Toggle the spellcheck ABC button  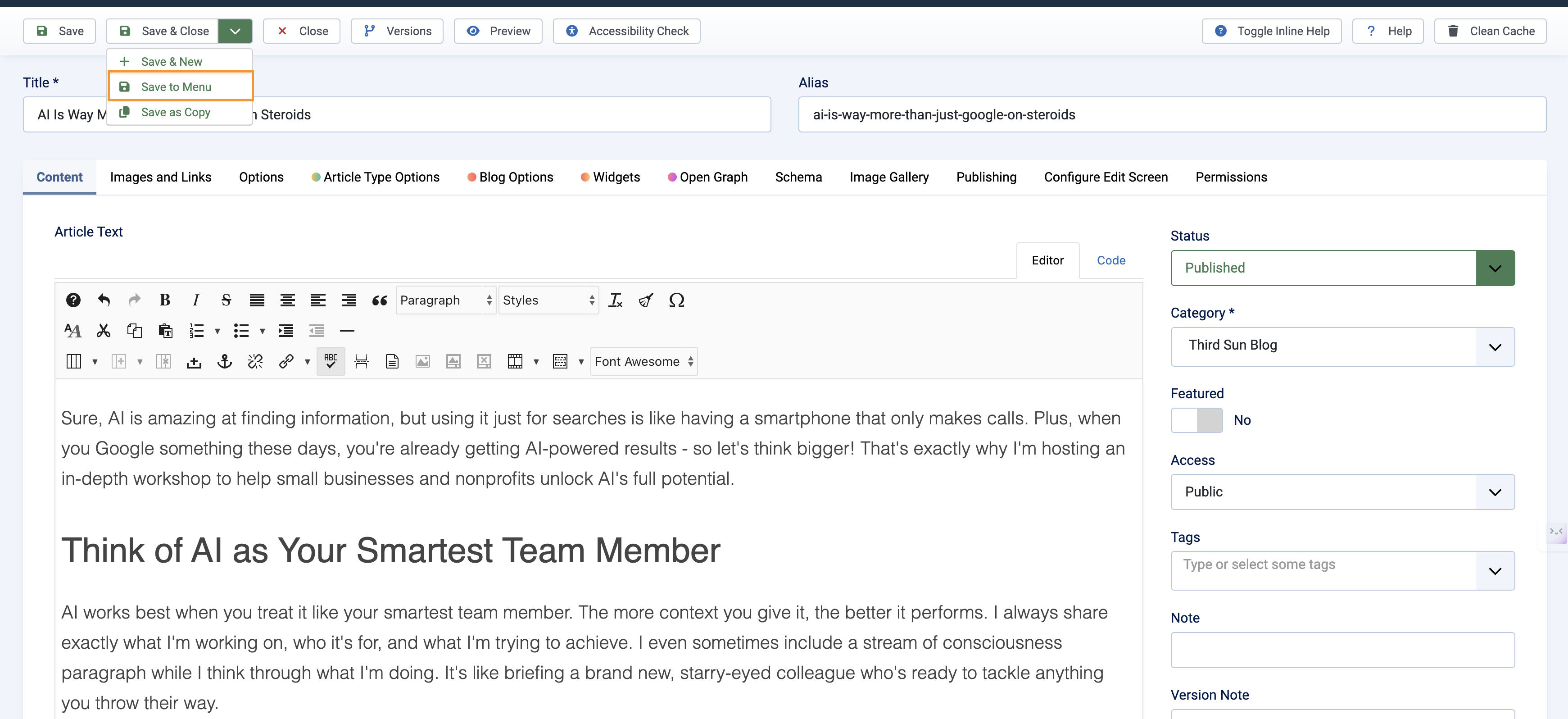[331, 362]
